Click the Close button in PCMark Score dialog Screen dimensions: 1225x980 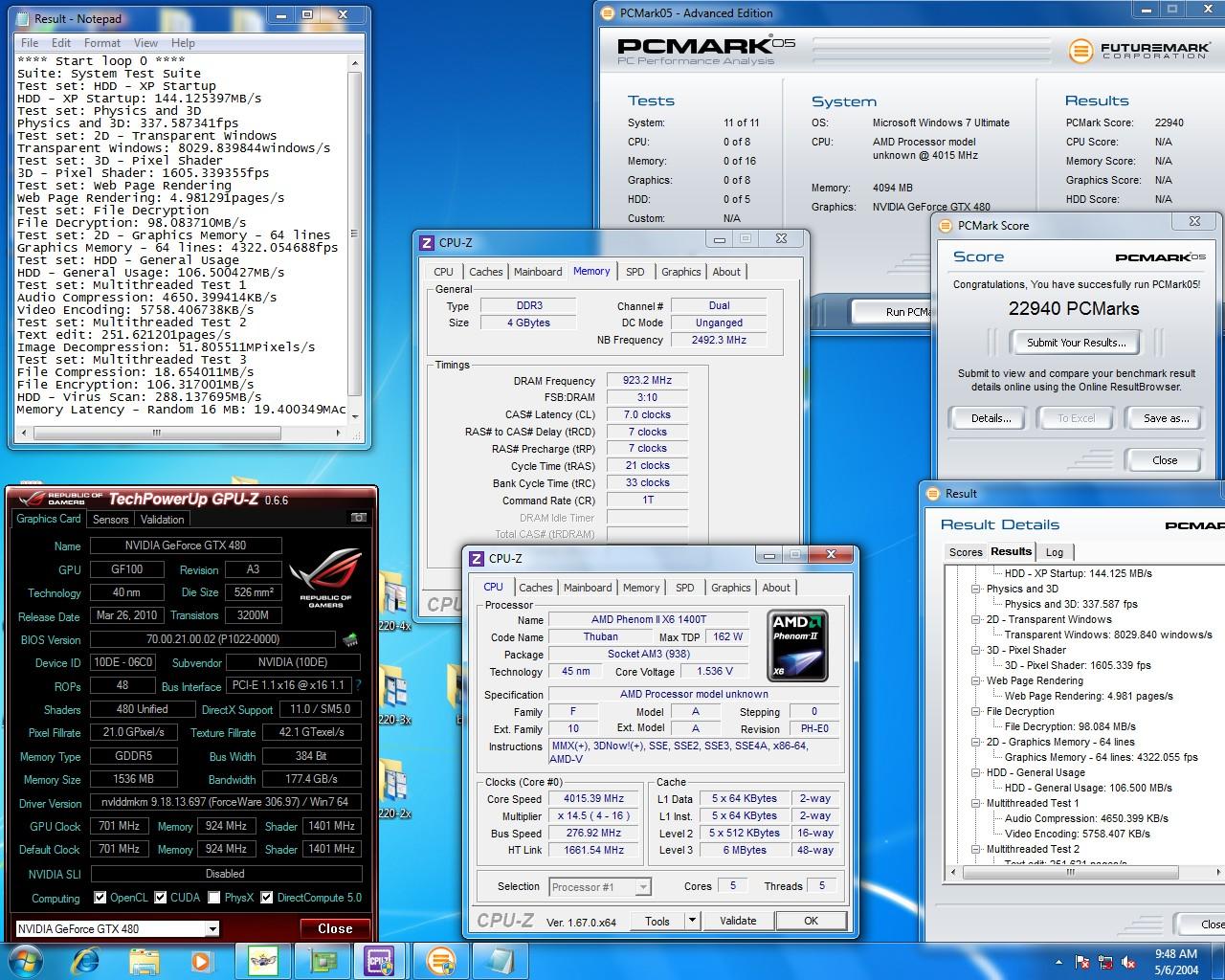click(x=1165, y=460)
